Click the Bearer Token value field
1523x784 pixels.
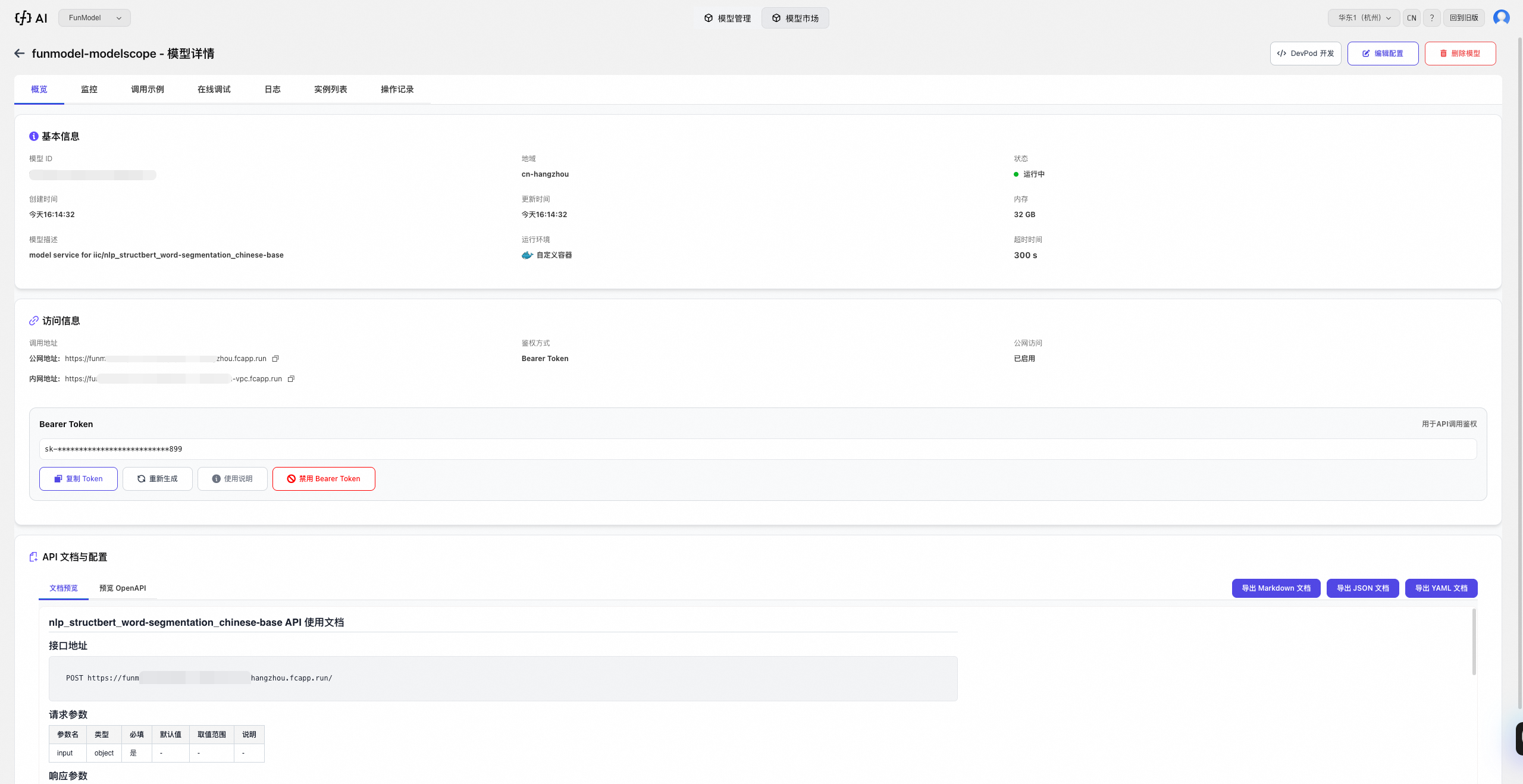[757, 449]
